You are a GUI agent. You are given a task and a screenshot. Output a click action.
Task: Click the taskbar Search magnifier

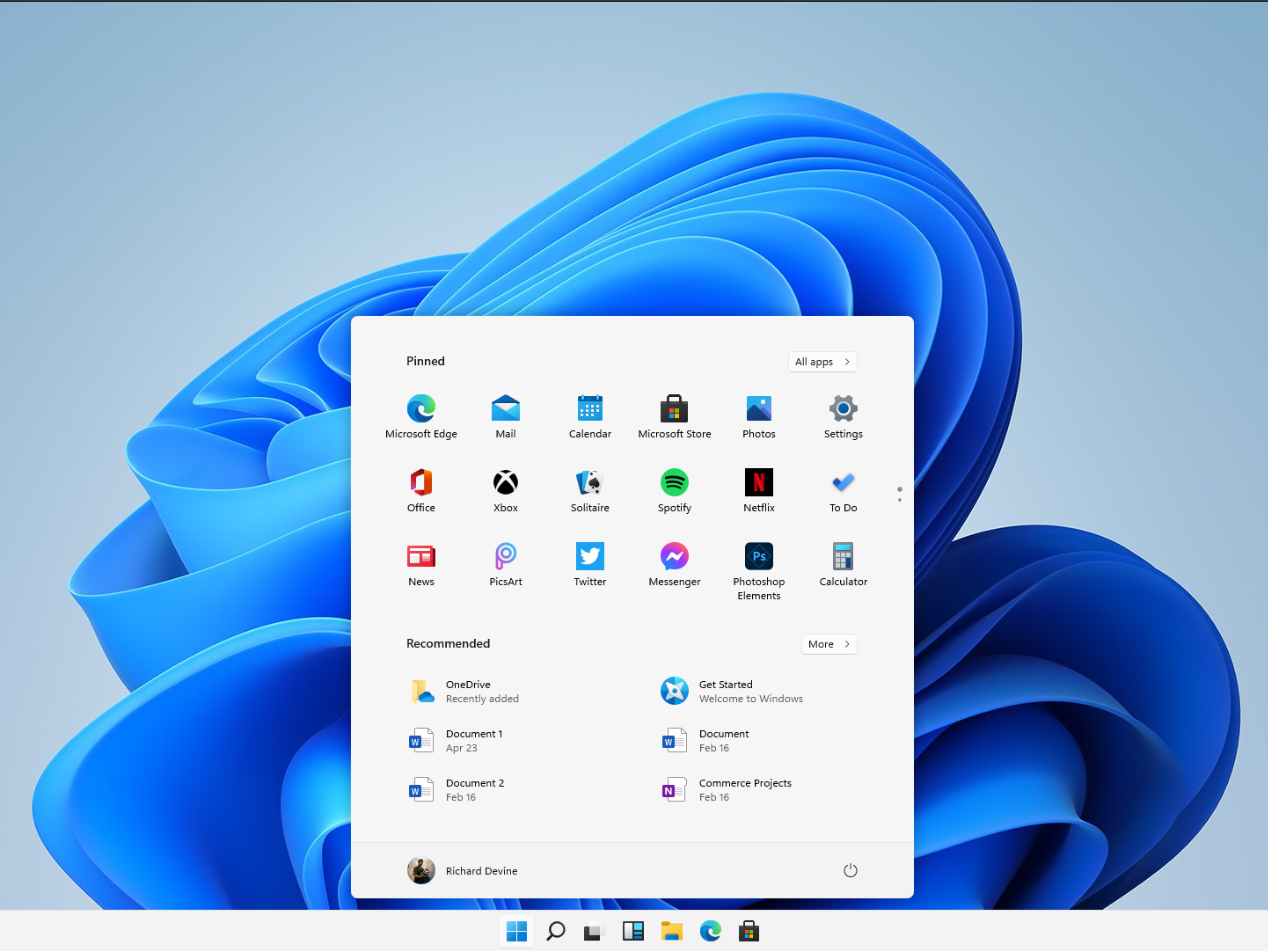(x=556, y=932)
